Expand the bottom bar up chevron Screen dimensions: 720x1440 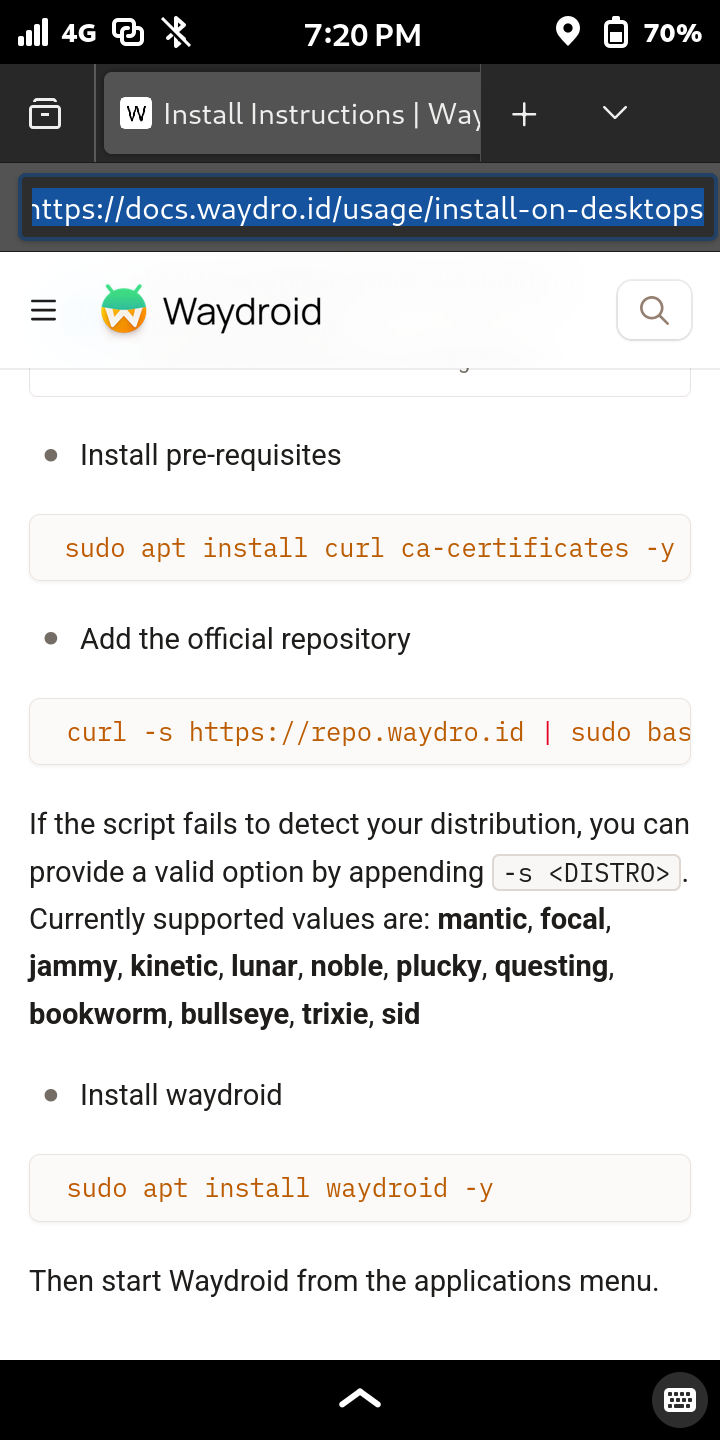point(360,1399)
